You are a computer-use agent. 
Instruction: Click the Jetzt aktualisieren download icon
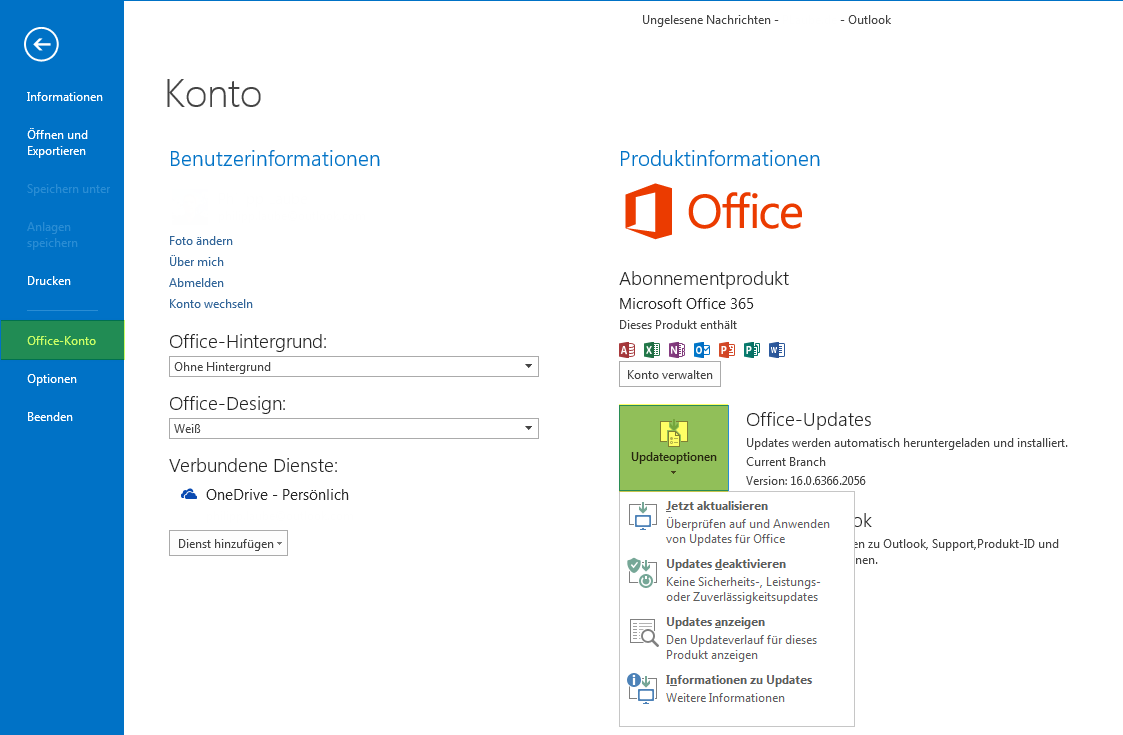pos(642,516)
